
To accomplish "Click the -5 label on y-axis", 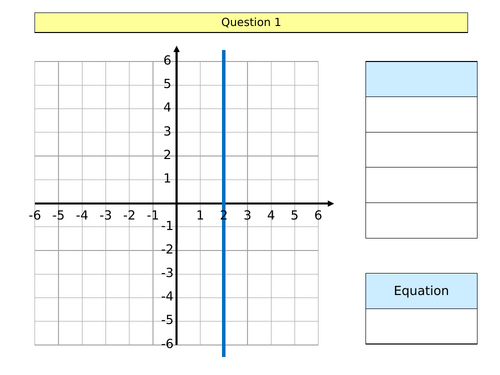I will (x=167, y=320).
